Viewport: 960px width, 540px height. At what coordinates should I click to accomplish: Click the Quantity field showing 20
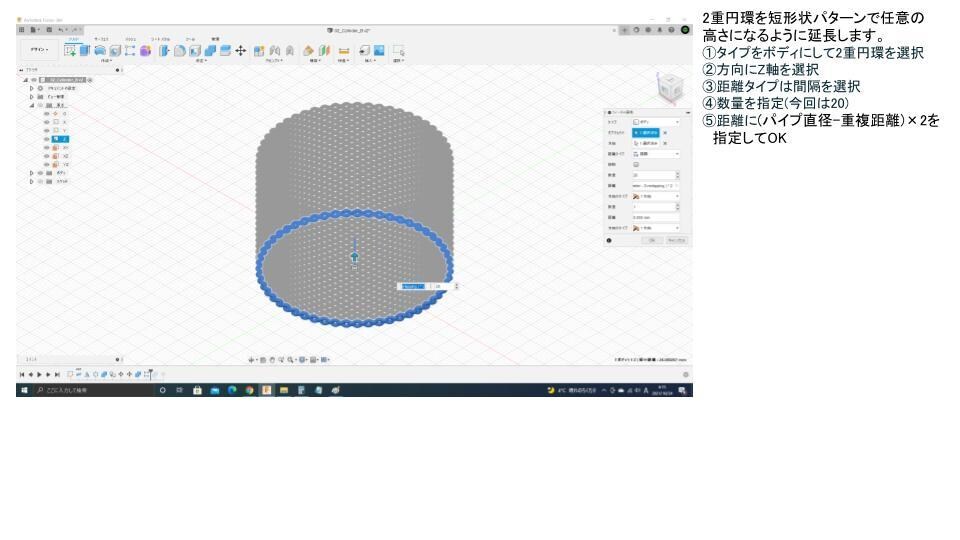coord(653,175)
